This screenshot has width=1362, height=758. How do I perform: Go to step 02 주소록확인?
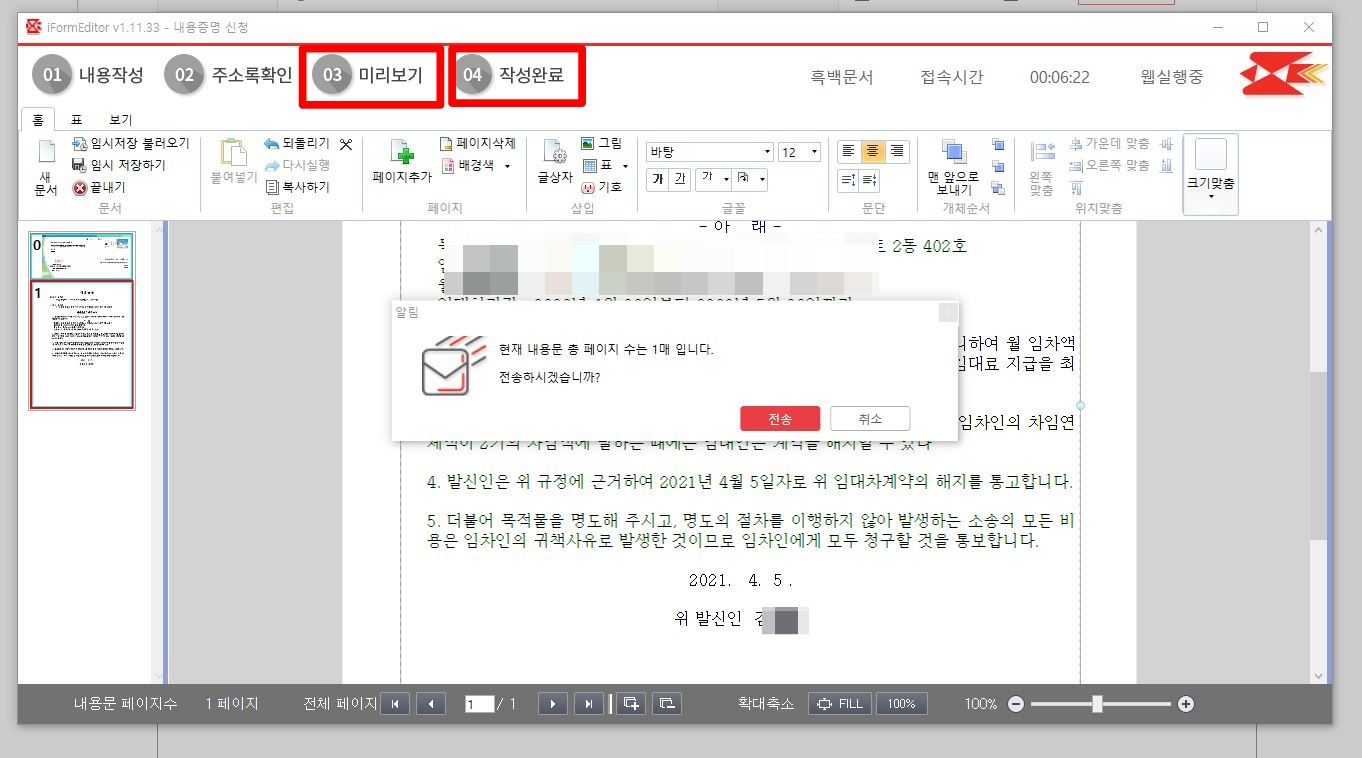pos(229,75)
